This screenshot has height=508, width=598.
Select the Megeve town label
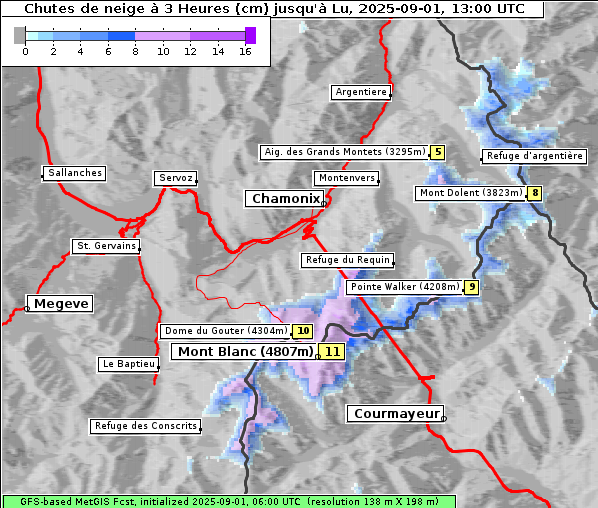coord(60,304)
